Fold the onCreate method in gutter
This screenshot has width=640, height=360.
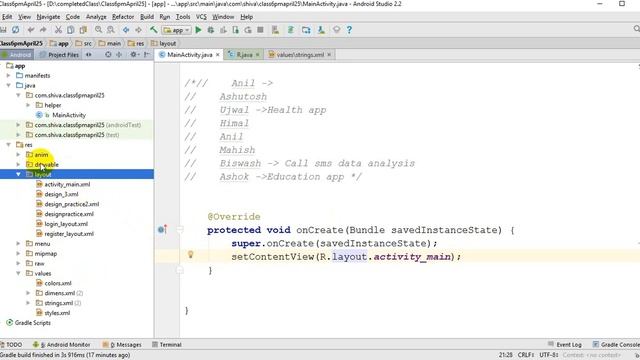180,229
